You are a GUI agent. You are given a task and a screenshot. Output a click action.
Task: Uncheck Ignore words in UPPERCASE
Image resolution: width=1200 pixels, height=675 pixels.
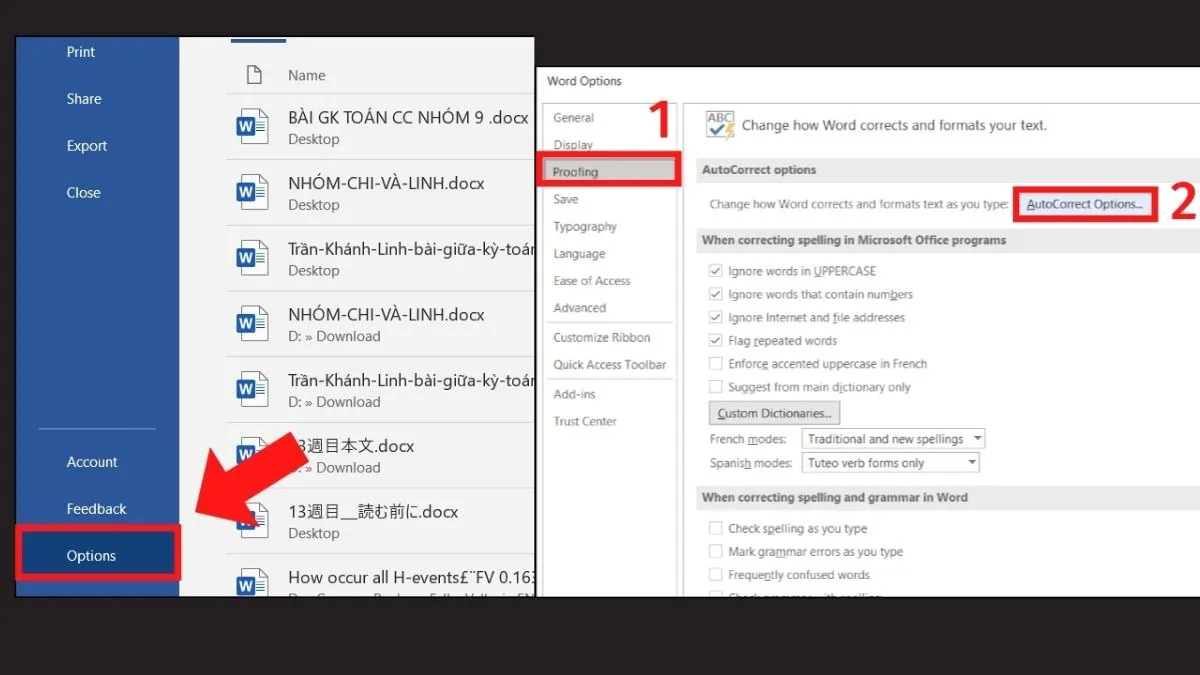tap(716, 270)
